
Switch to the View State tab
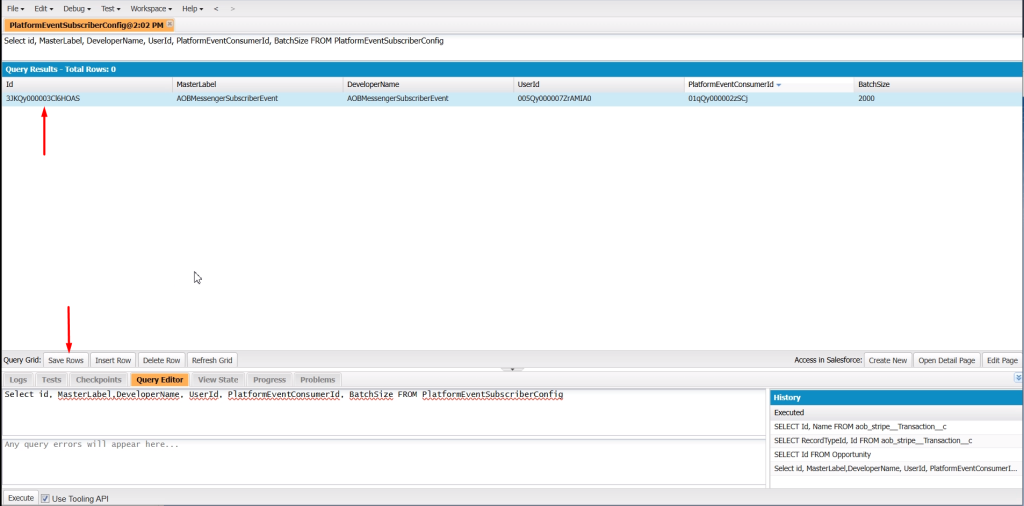coord(218,379)
